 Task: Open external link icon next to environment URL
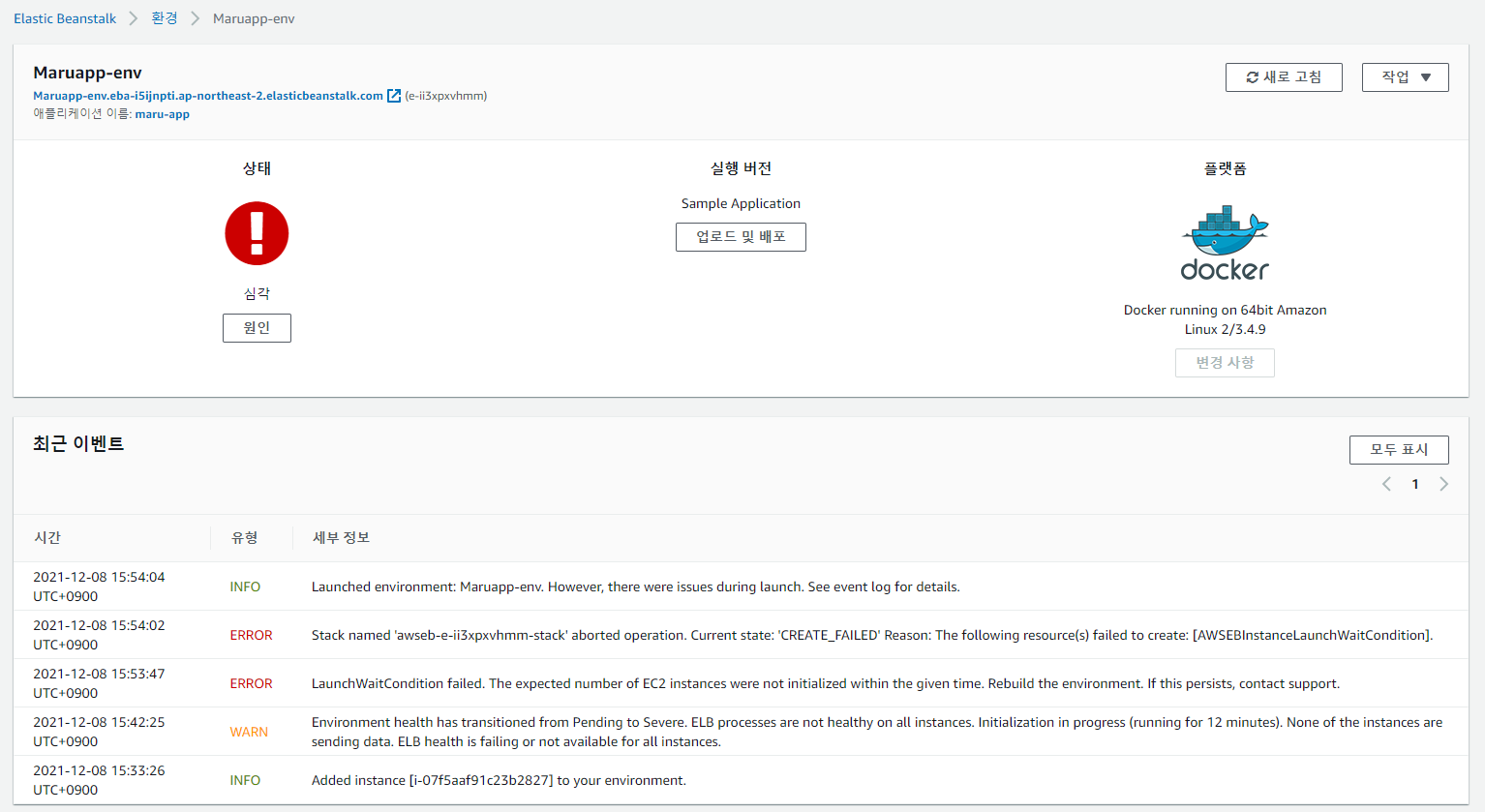point(394,96)
